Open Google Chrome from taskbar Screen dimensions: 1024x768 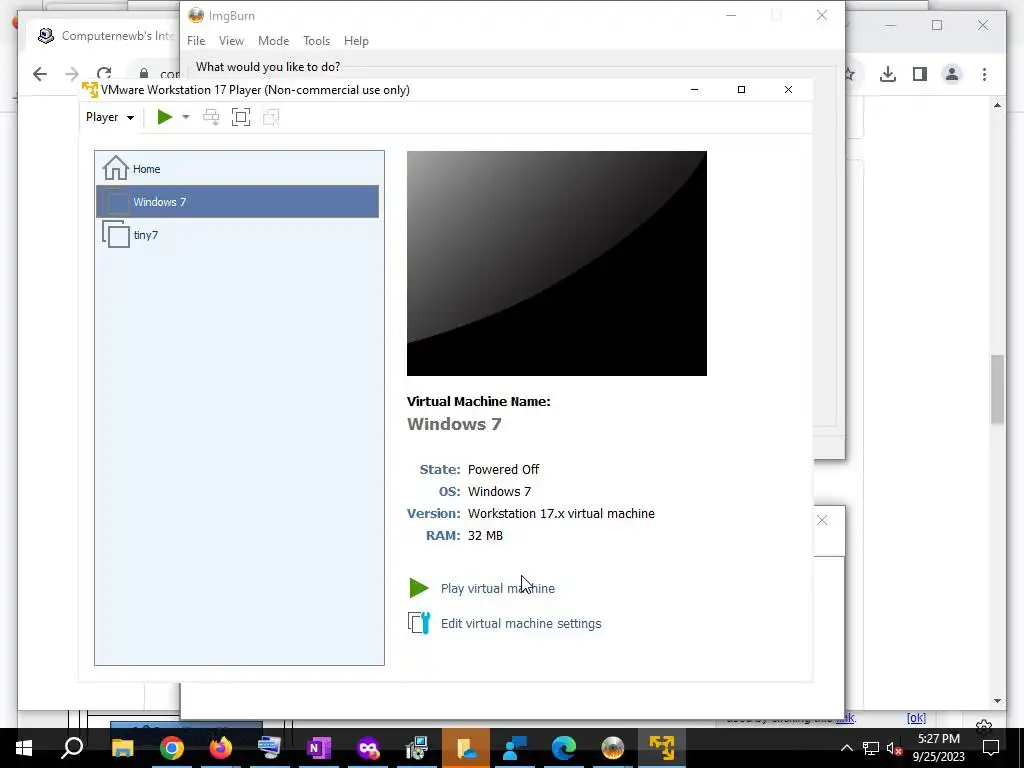[172, 748]
